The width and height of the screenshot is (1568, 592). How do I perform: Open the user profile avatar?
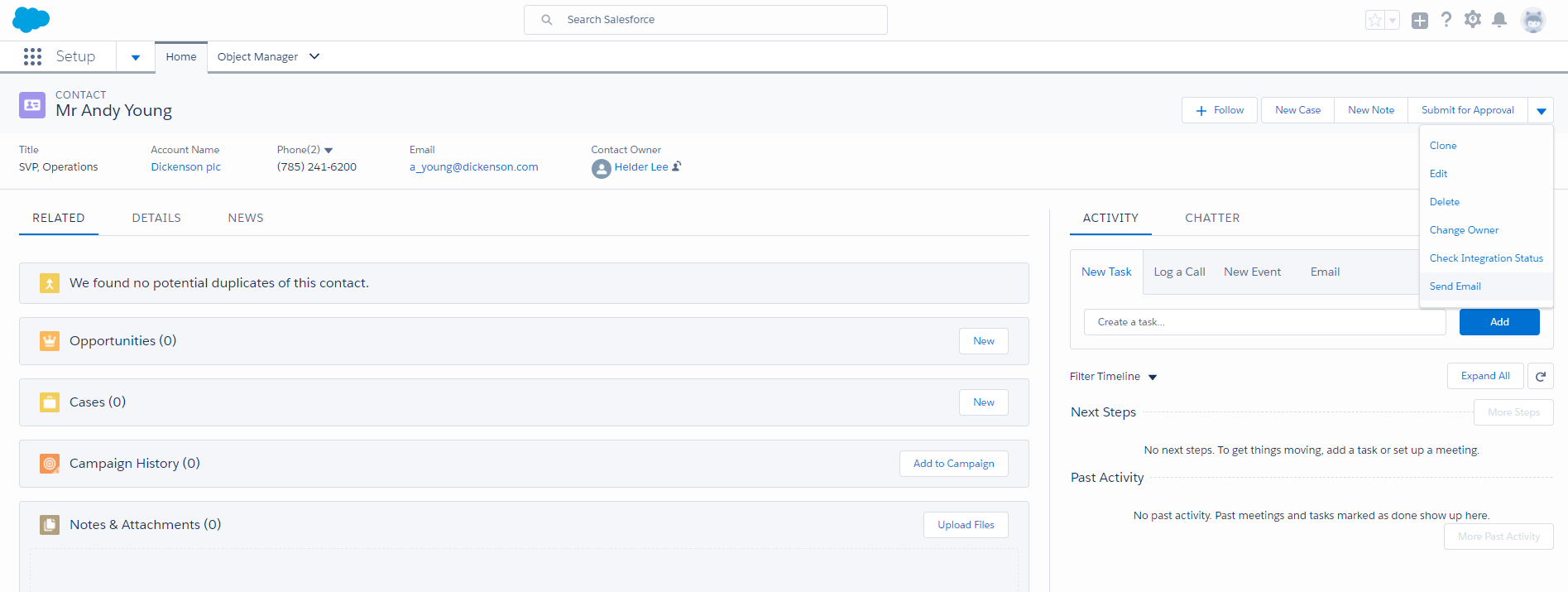coord(1533,20)
